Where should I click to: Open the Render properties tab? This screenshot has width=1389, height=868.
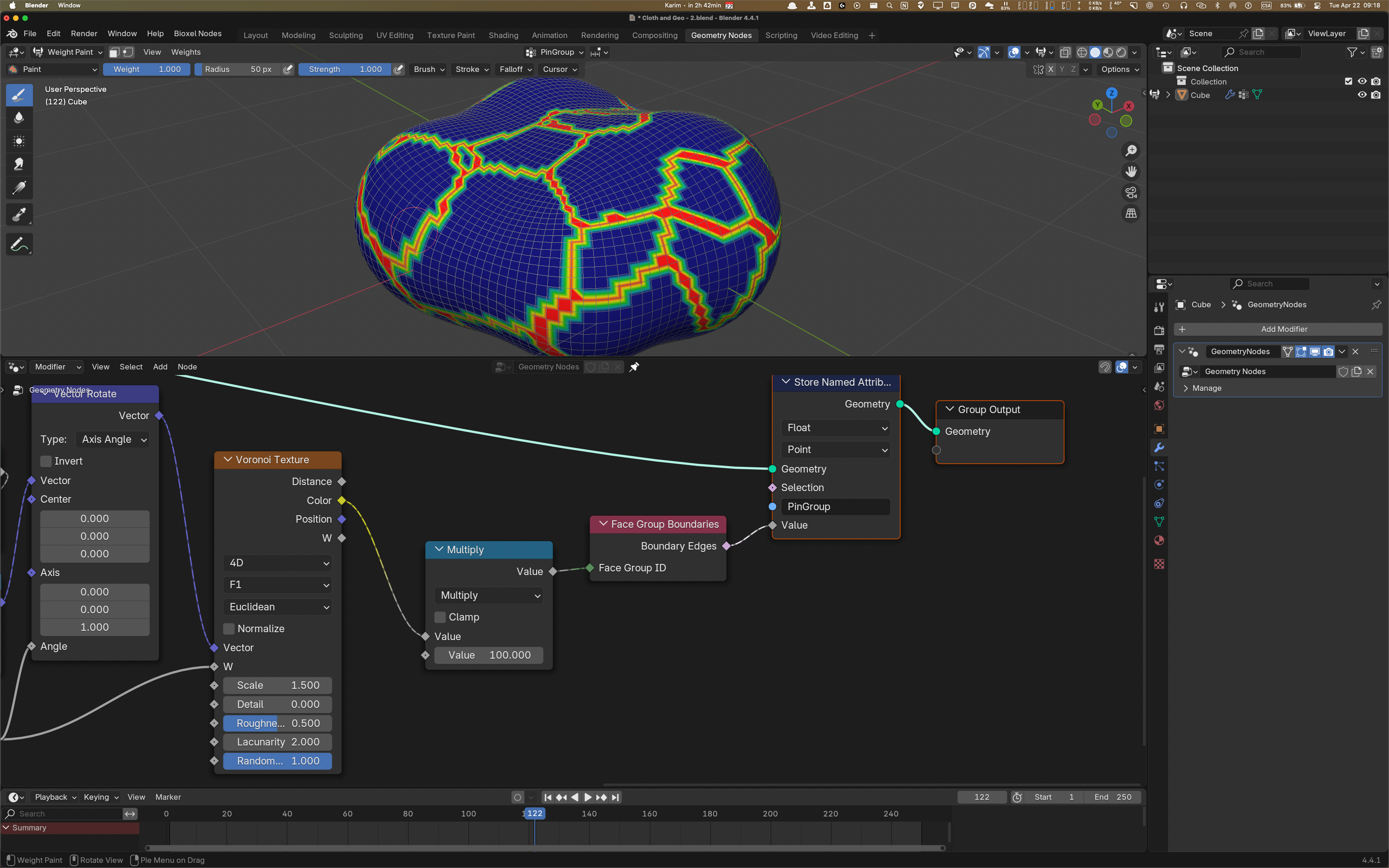point(1159,330)
